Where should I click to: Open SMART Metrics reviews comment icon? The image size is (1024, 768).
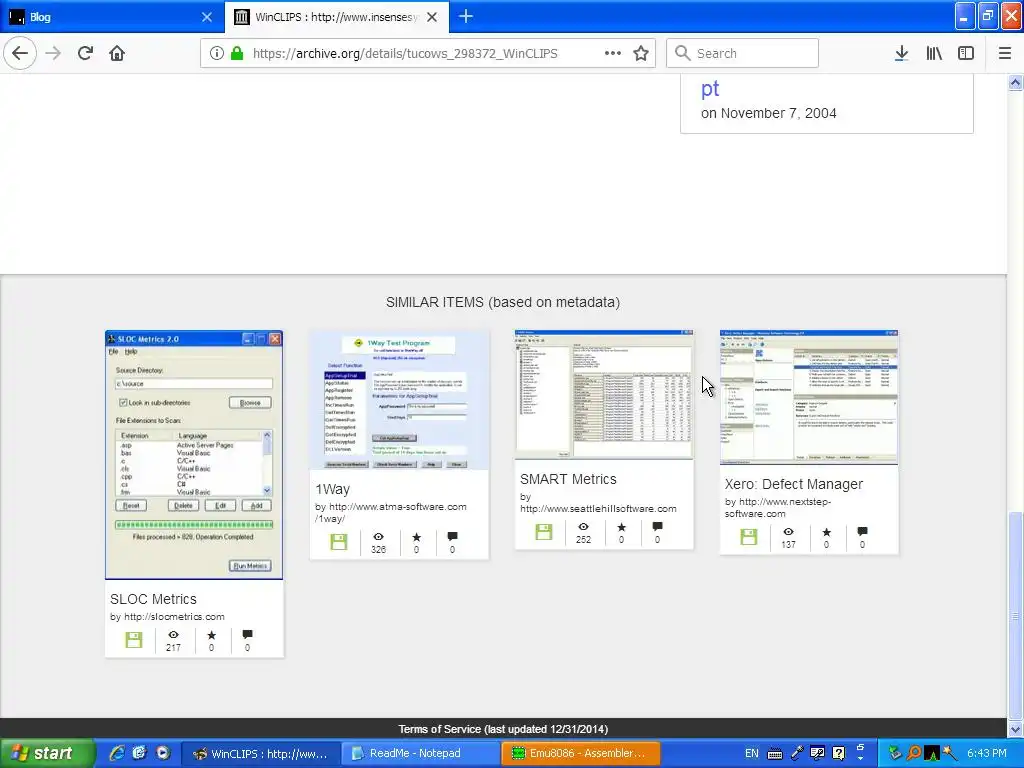(x=657, y=526)
